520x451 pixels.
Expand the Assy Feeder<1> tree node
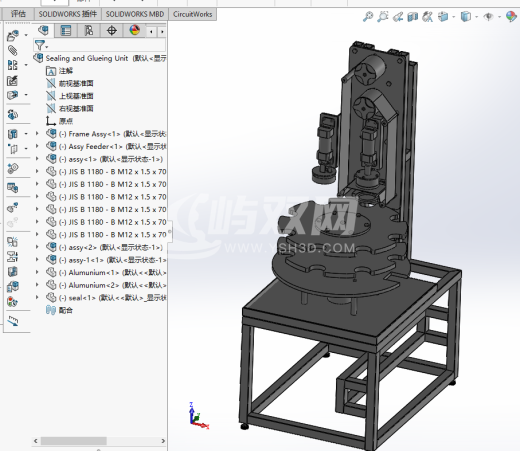click(37, 146)
